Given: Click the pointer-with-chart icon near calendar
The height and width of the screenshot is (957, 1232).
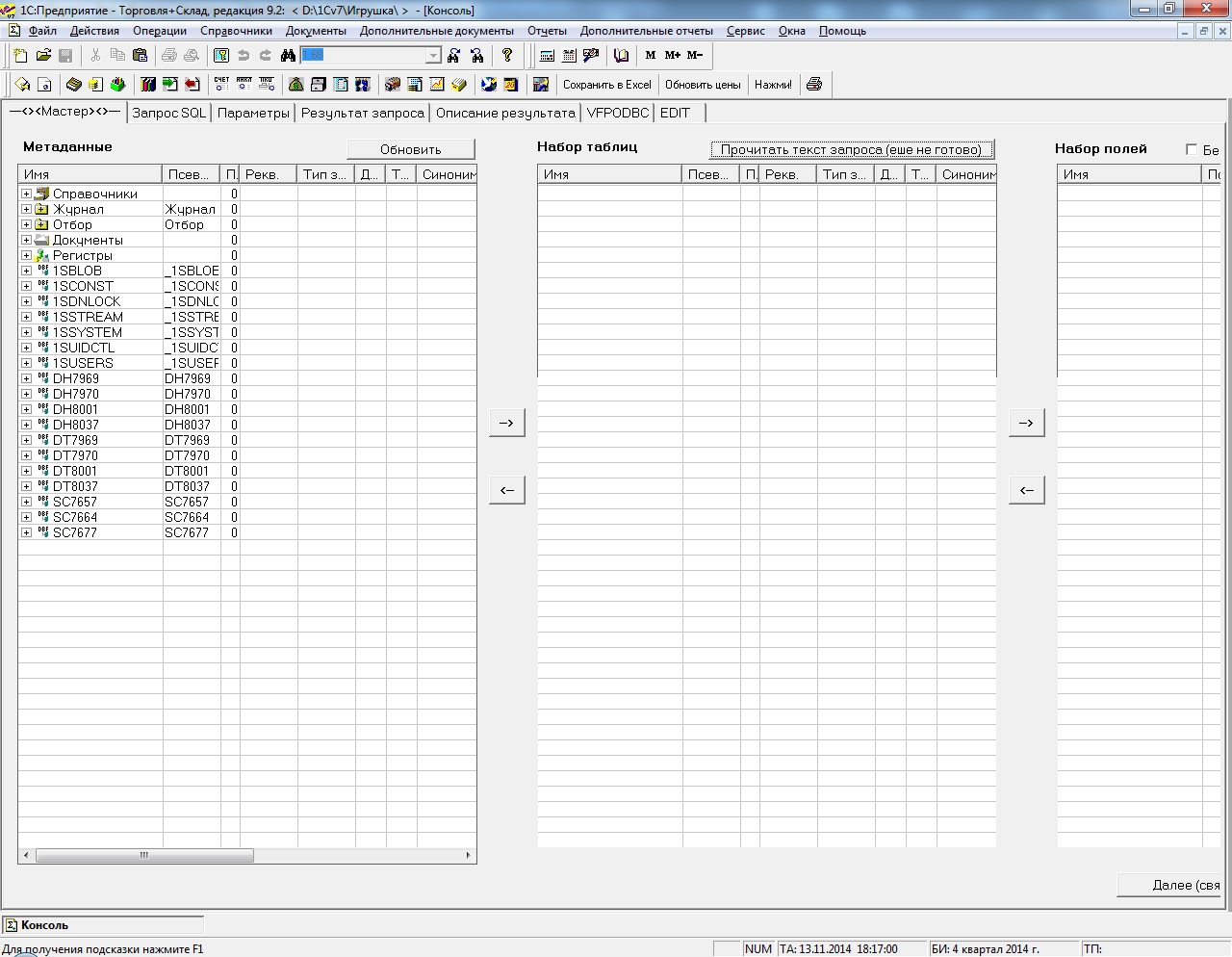Looking at the screenshot, I should [x=591, y=55].
